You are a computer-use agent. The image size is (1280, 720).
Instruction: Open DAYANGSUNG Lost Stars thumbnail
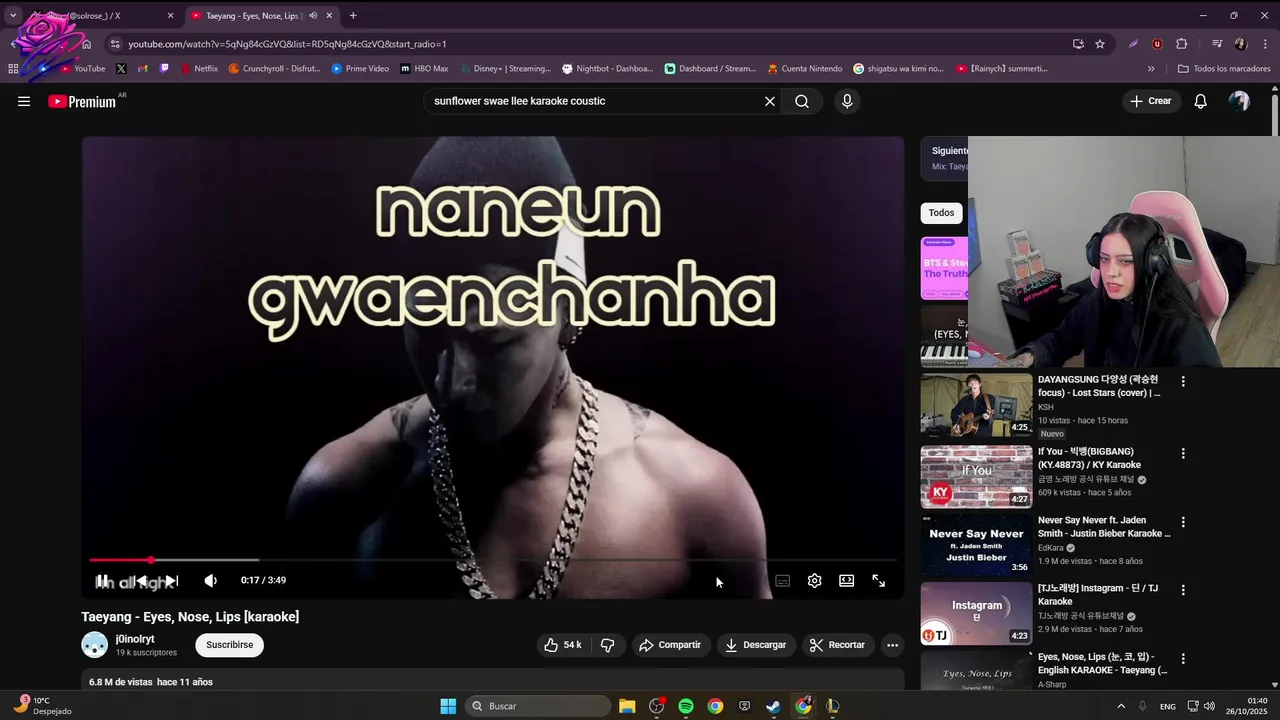(x=976, y=405)
